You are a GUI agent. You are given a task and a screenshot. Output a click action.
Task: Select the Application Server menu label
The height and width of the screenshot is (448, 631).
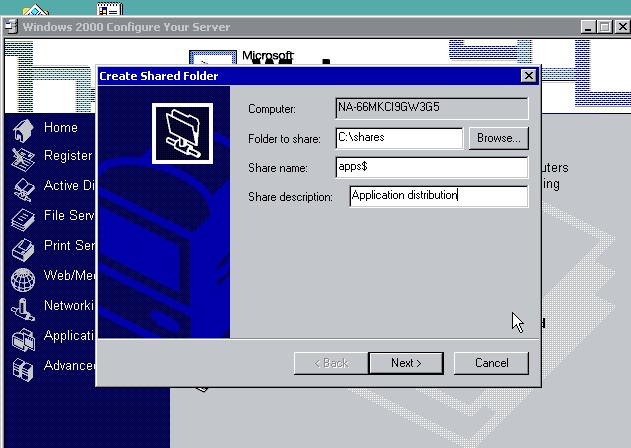(x=69, y=335)
